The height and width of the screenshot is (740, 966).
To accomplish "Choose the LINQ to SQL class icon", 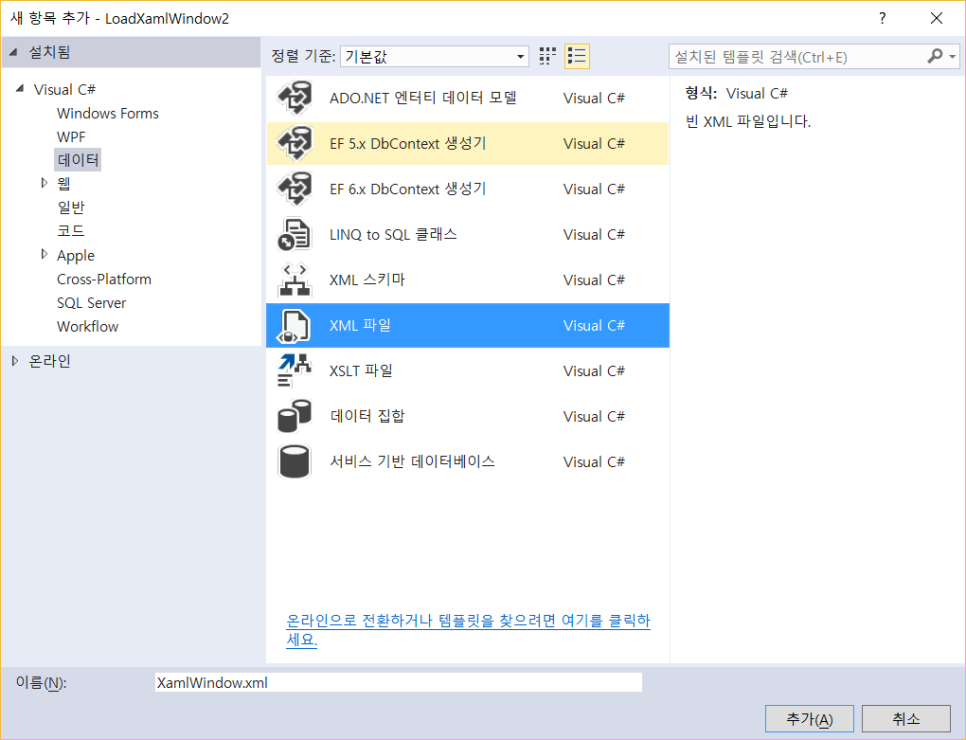I will [x=294, y=235].
